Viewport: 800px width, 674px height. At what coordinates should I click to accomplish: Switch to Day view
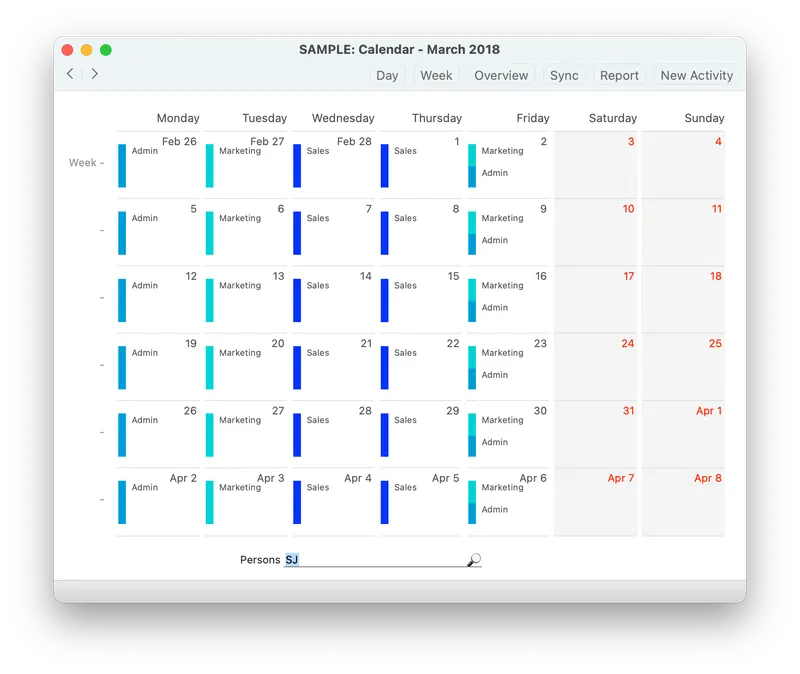(387, 76)
